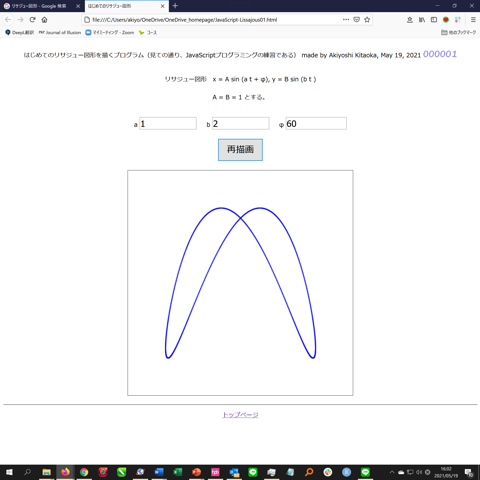
Task: Open the Firefox account icon
Action: coord(410,20)
